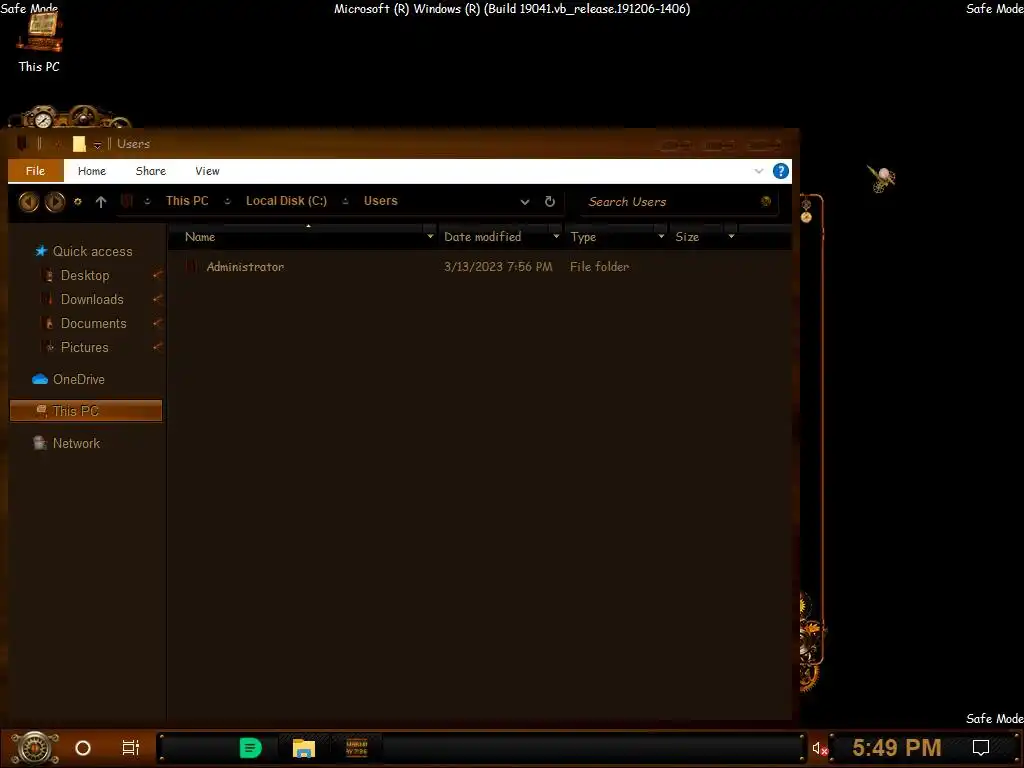This screenshot has height=768, width=1024.
Task: Open dropdown arrow after This PC breadcrumb
Action: [227, 201]
